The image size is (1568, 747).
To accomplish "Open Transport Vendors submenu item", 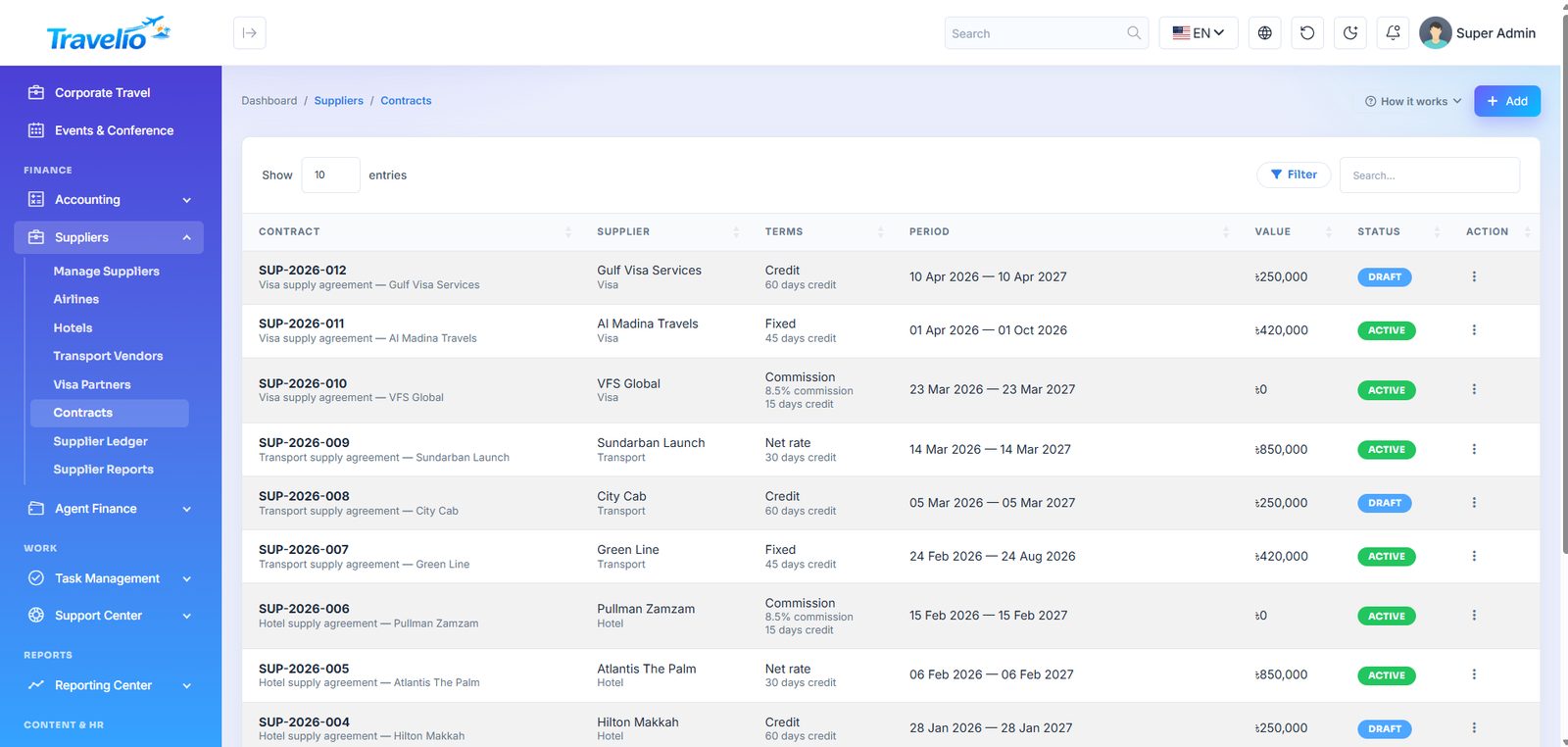I will (x=108, y=356).
